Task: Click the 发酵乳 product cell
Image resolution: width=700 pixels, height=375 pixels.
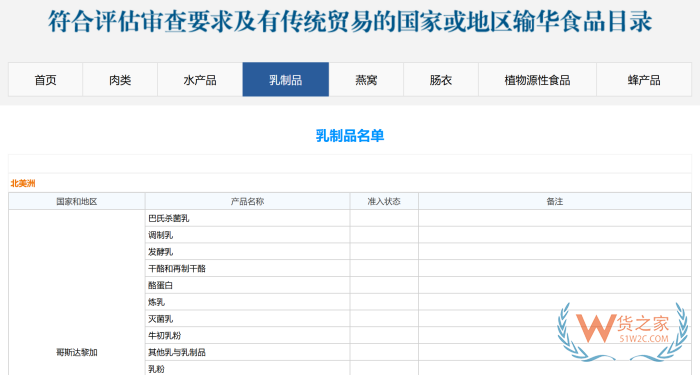Action: [247, 252]
